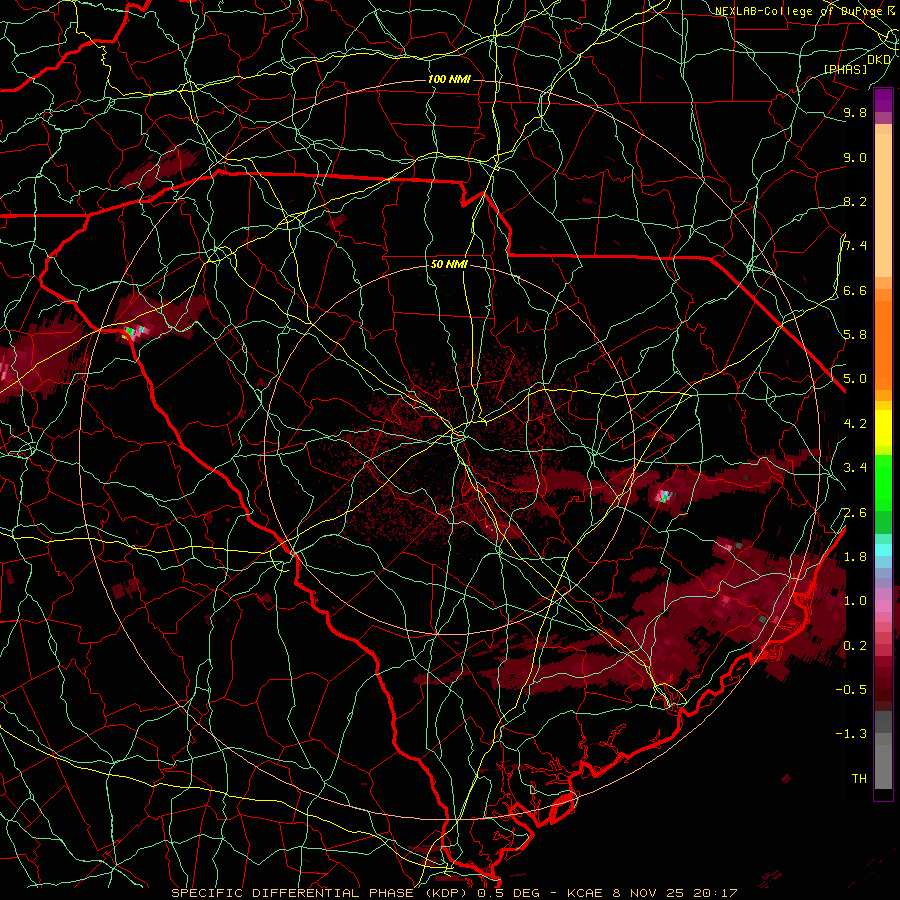Click the 0.2 value on the legend

tap(855, 645)
